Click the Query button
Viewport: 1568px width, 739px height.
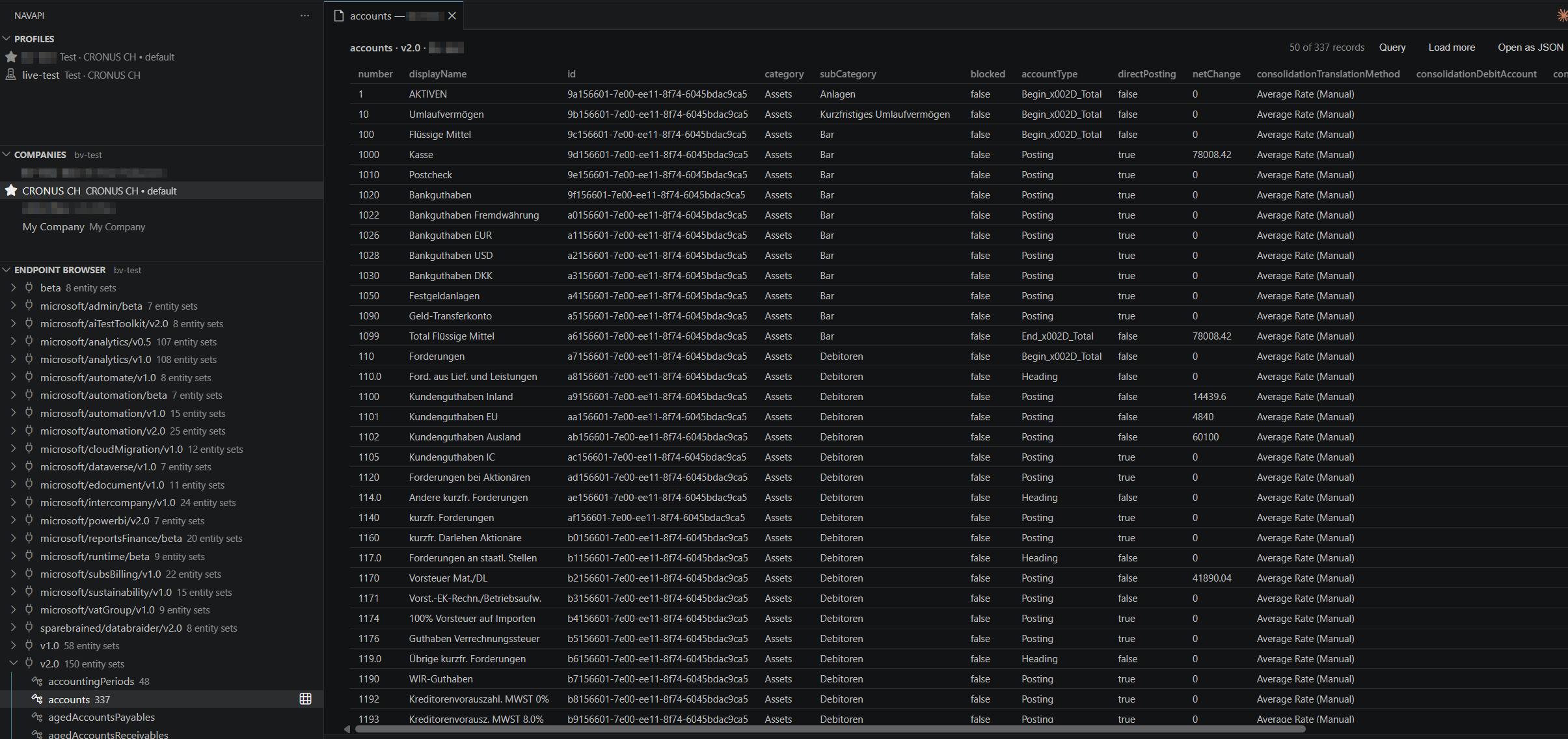pyautogui.click(x=1392, y=47)
